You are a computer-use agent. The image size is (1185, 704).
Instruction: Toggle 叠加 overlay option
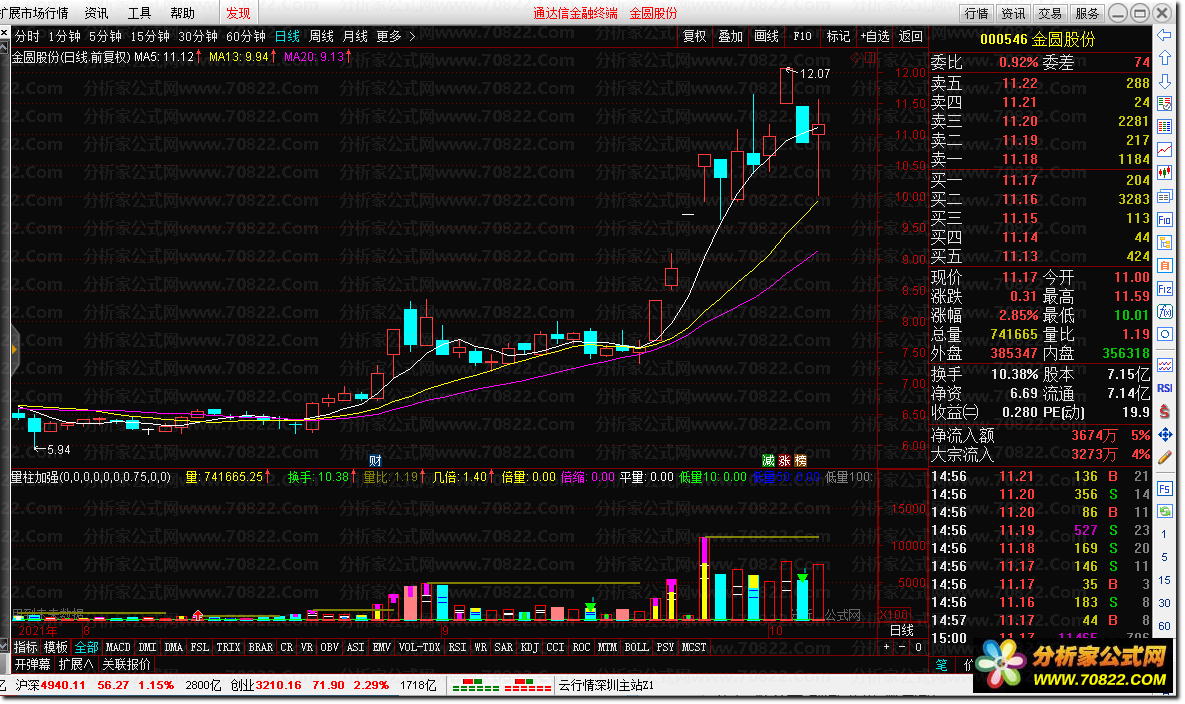click(730, 36)
